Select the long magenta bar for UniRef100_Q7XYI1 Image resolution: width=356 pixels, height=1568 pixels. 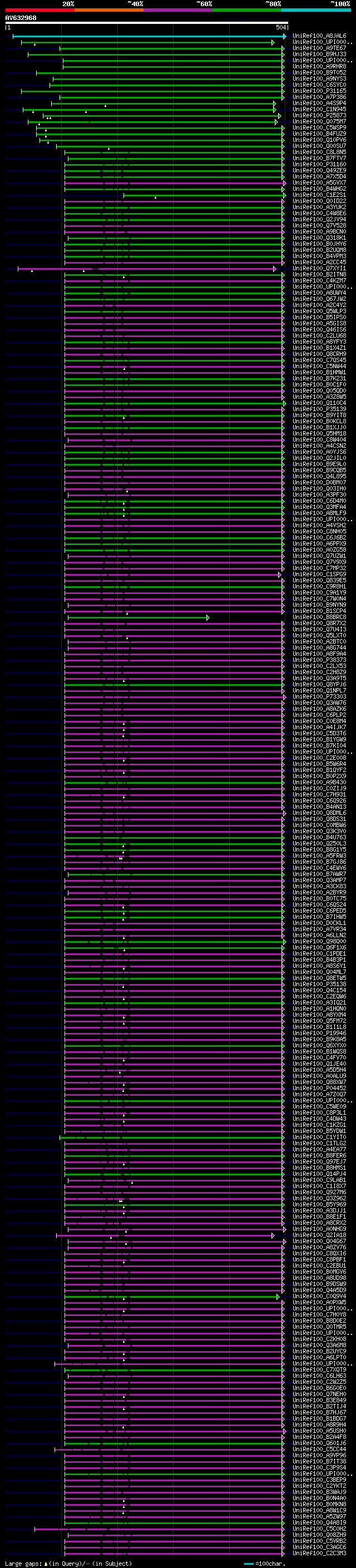pos(147,269)
